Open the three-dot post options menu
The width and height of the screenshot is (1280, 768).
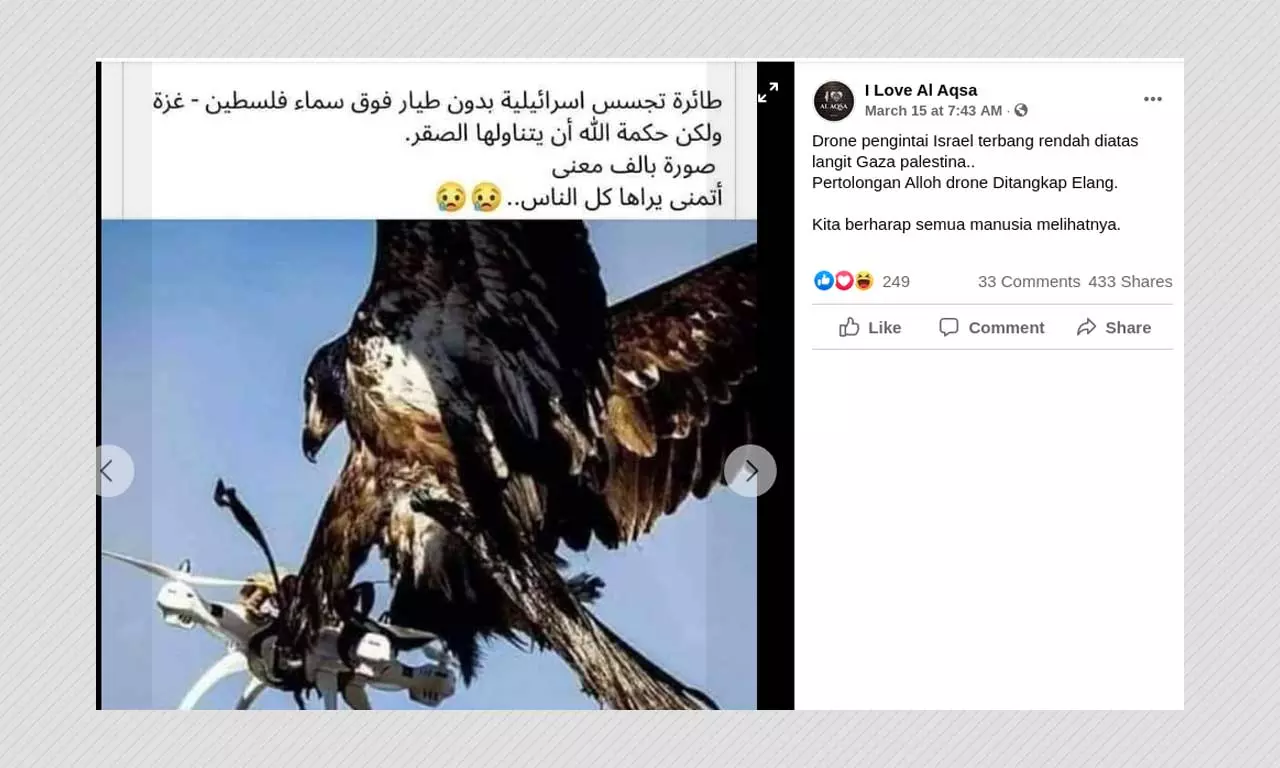tap(1153, 99)
